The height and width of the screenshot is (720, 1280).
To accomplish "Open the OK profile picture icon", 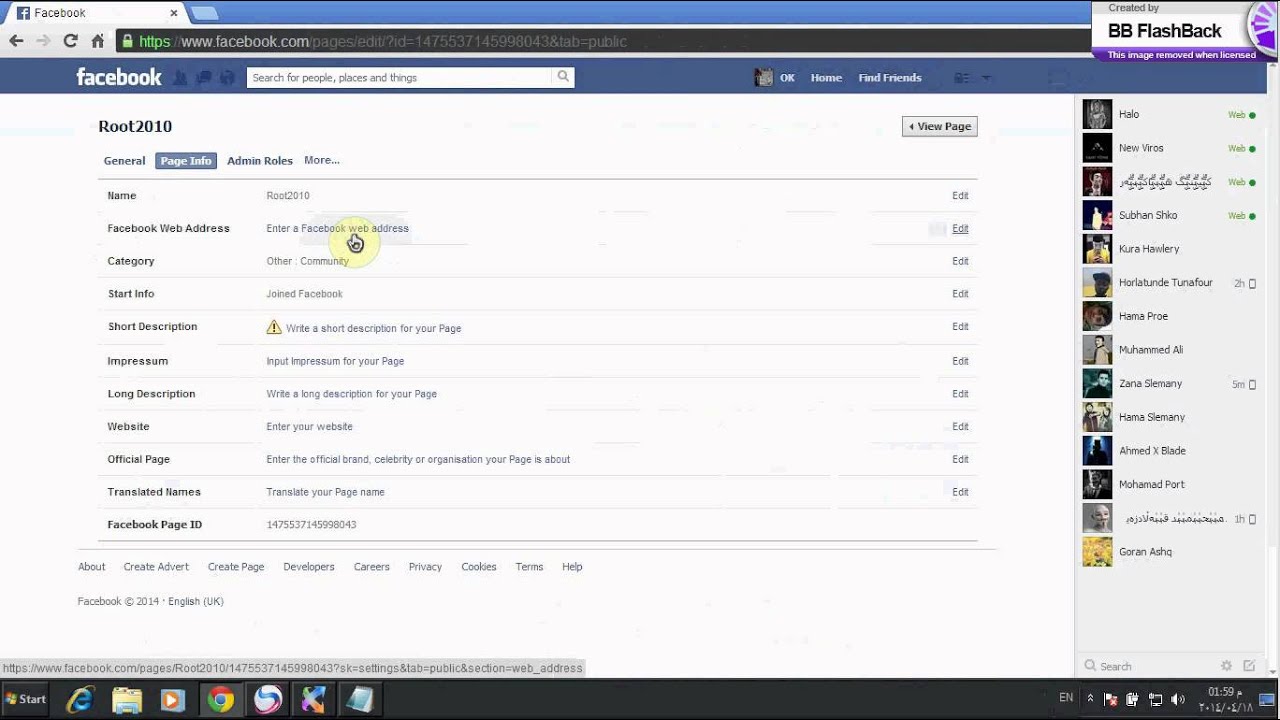I will pos(764,77).
